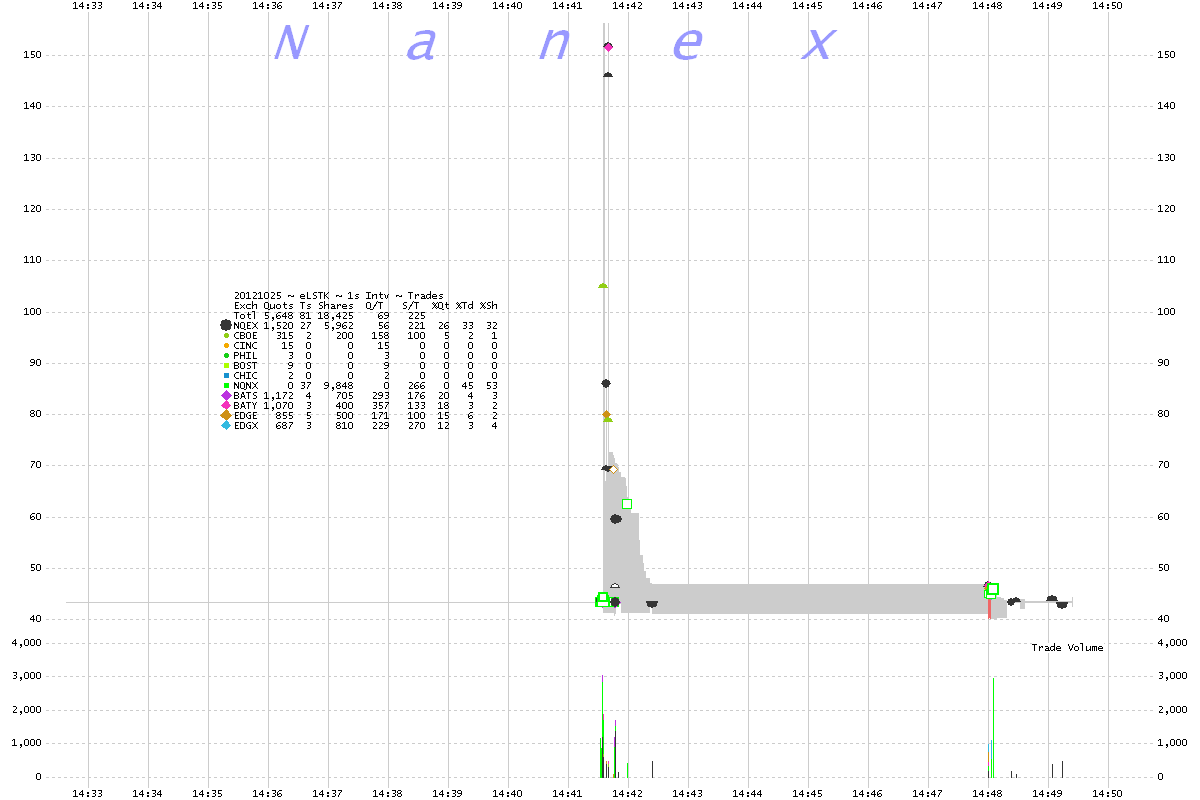Screen dimensions: 1200x800
Task: Select the black trade marker near price 146
Action: pyautogui.click(x=608, y=74)
